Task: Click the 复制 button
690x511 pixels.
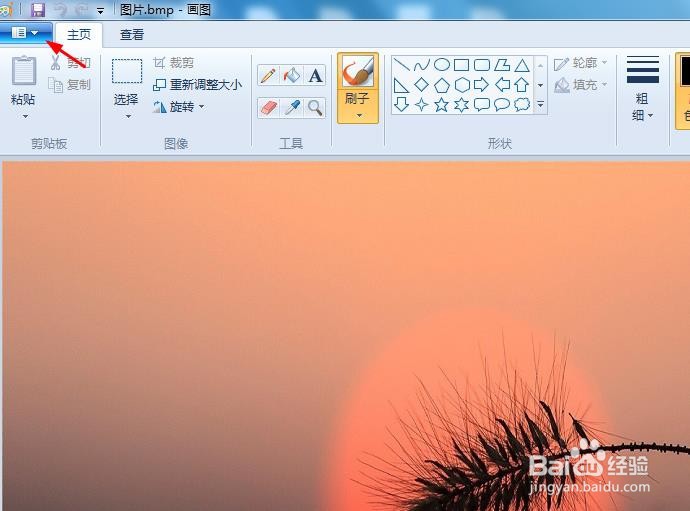Action: pyautogui.click(x=70, y=85)
